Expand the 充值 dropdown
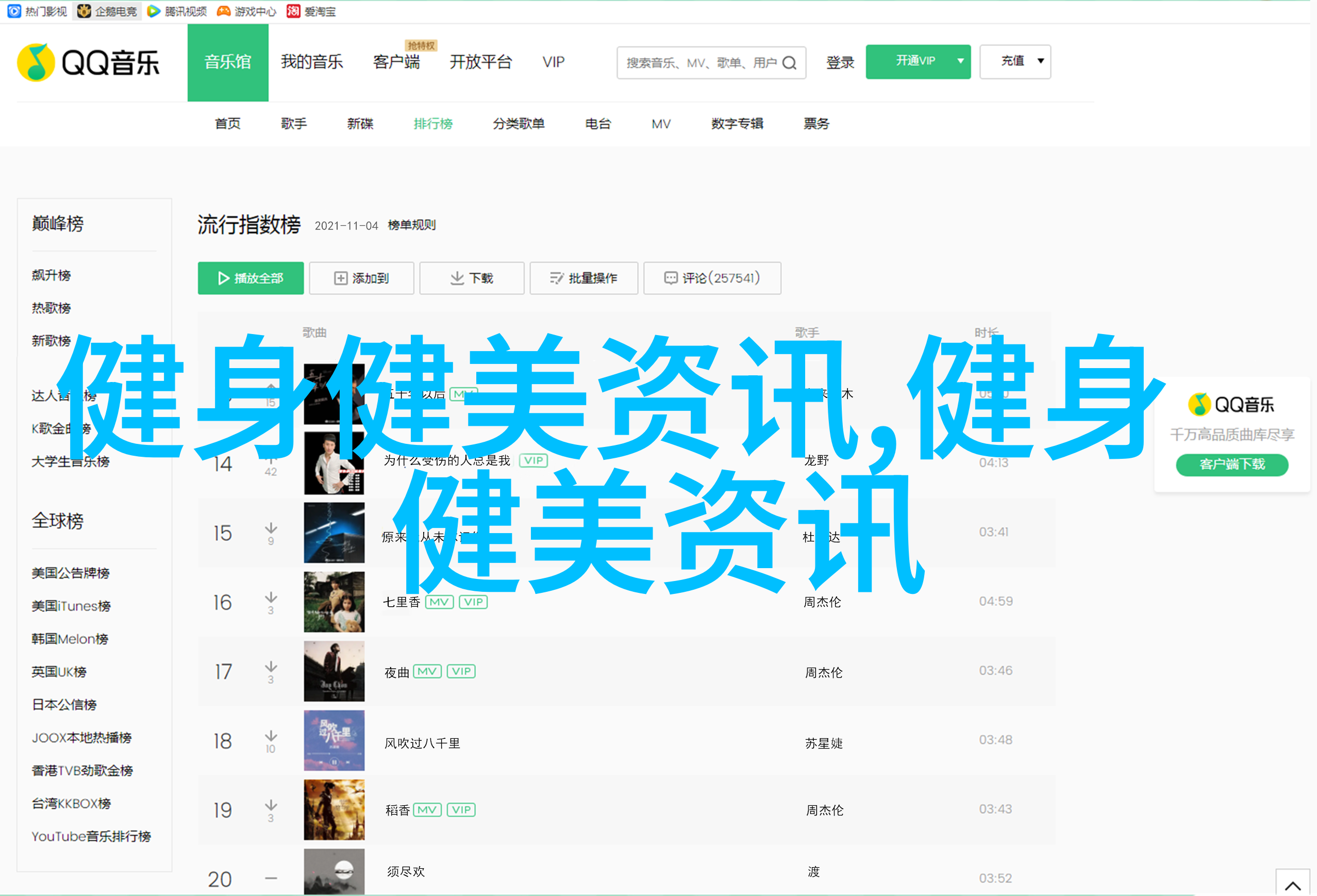 coord(1040,61)
